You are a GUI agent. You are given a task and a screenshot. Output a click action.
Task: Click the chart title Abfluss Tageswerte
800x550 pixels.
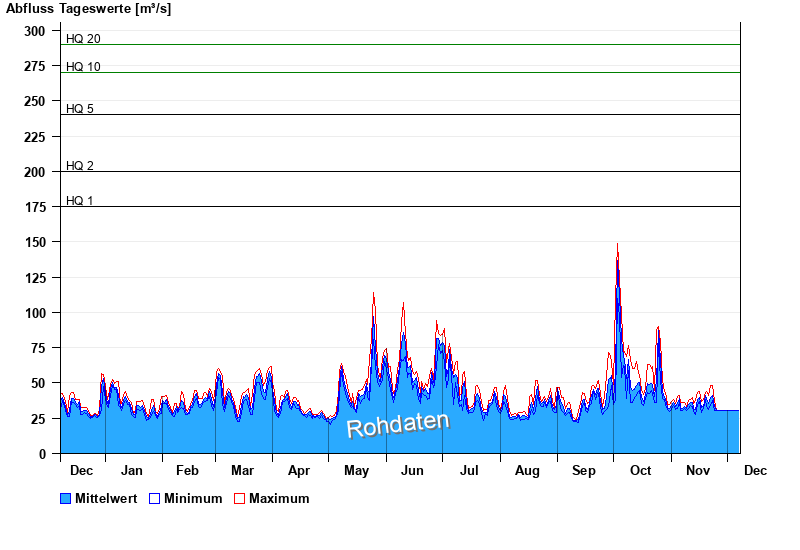pos(88,9)
